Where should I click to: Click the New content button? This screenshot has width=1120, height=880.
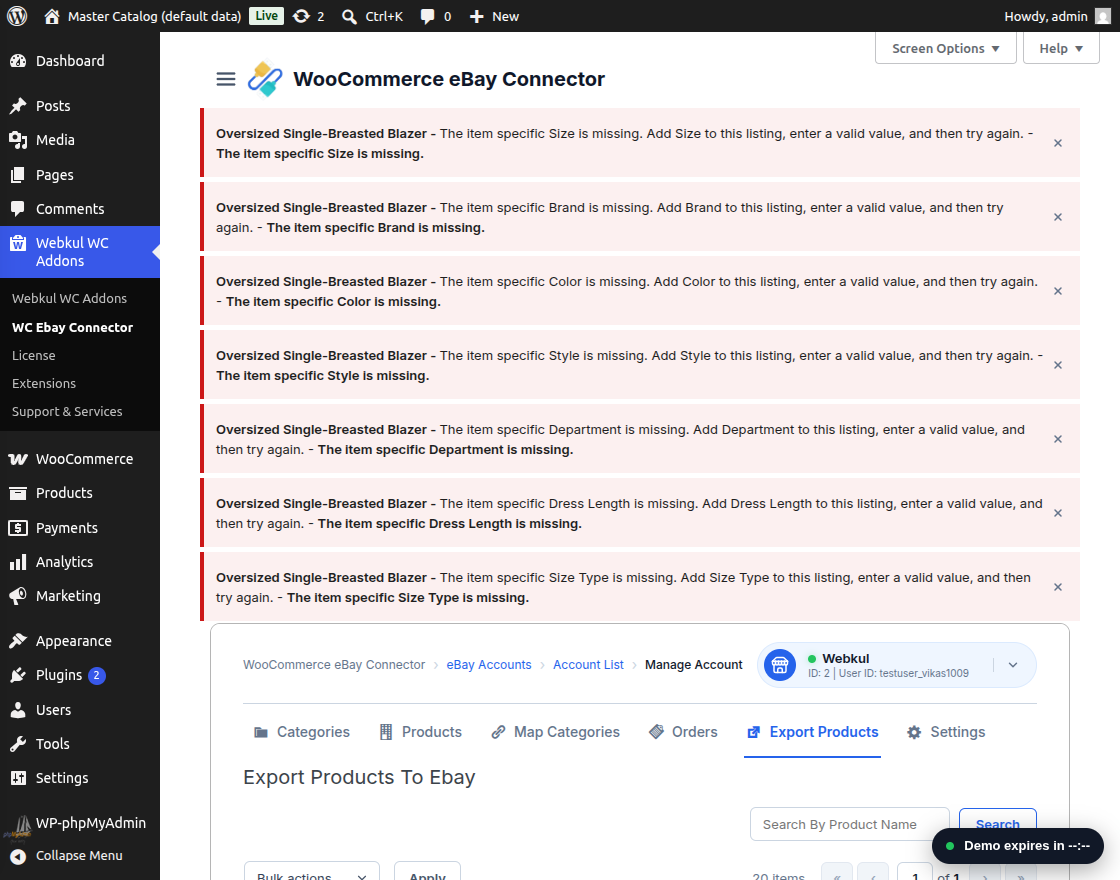pos(494,16)
